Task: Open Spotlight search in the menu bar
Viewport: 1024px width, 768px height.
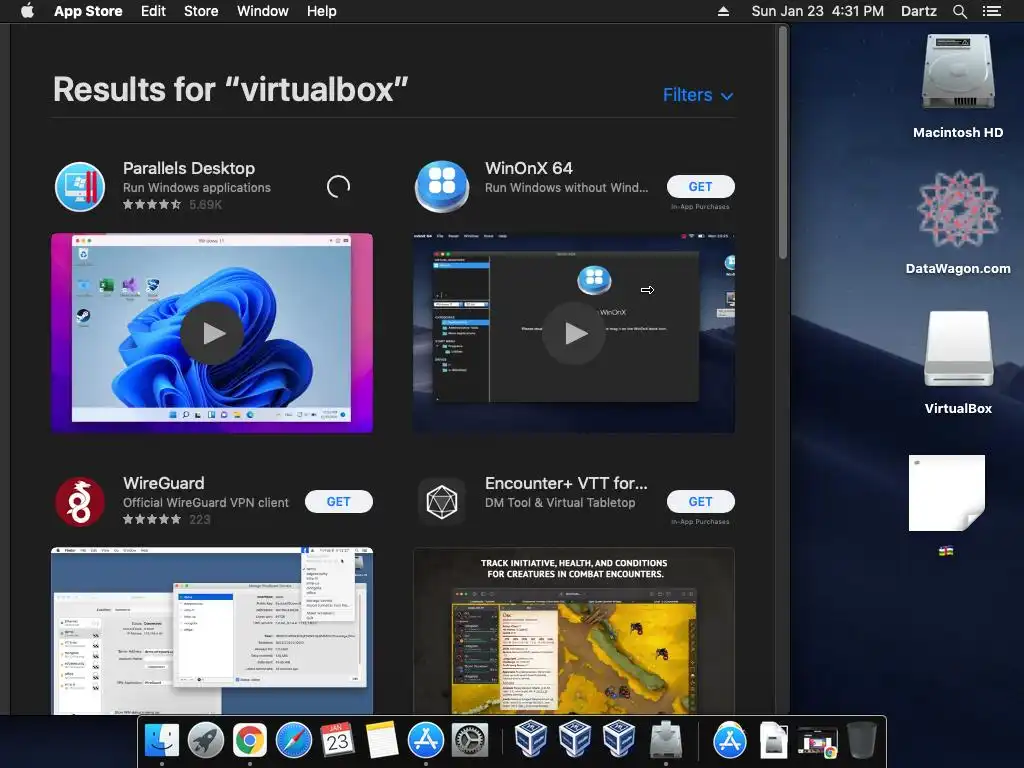Action: (x=959, y=11)
